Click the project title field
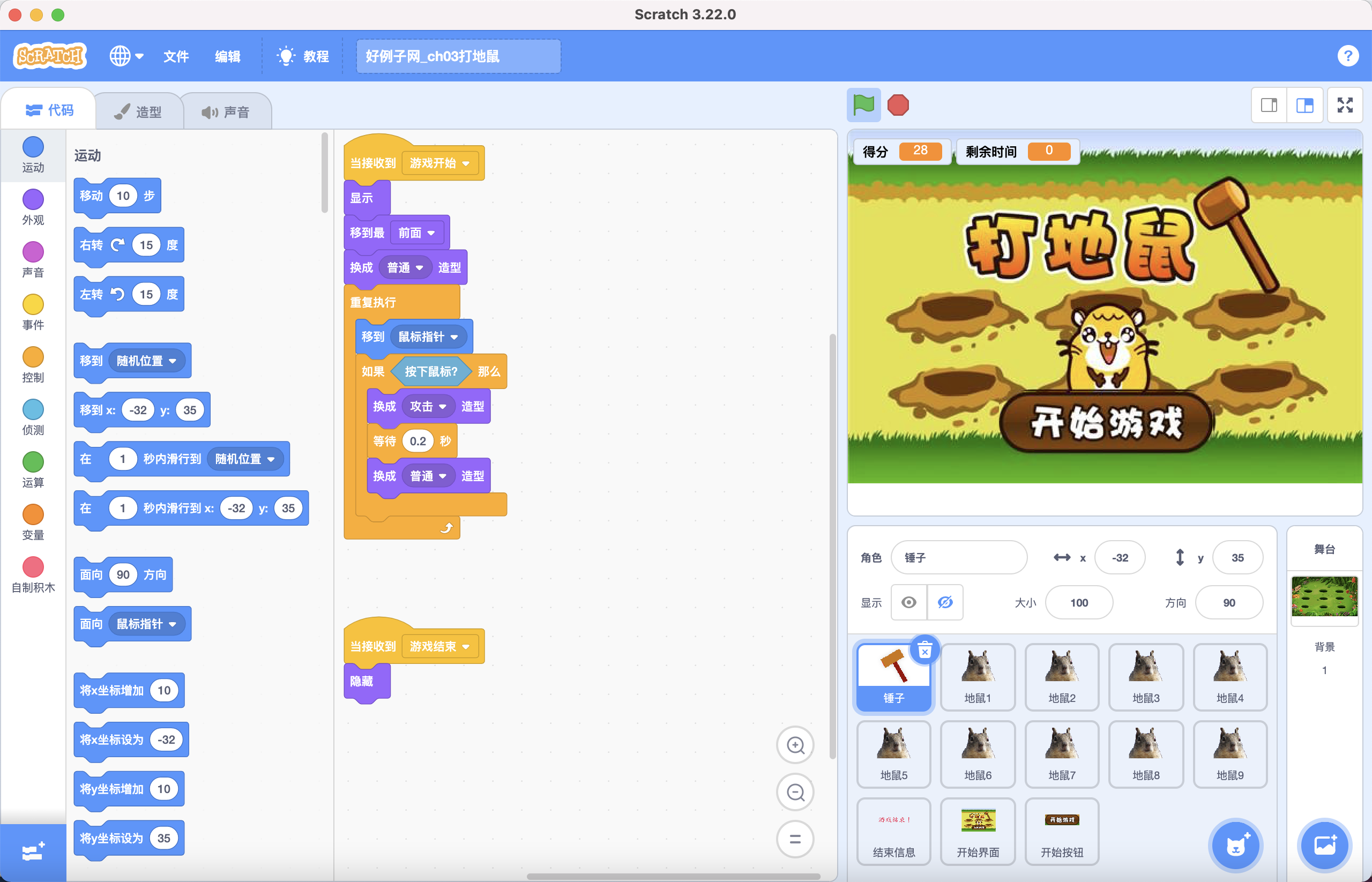1372x882 pixels. 458,56
